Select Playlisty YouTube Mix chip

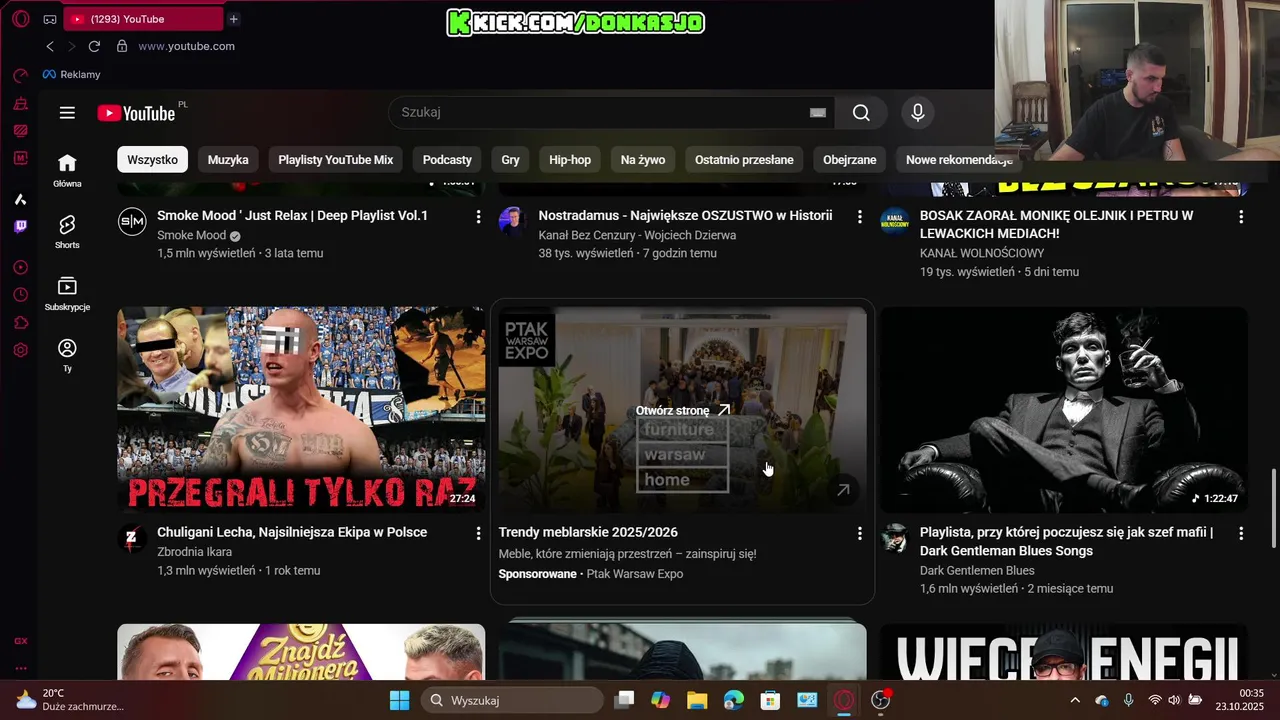[335, 160]
